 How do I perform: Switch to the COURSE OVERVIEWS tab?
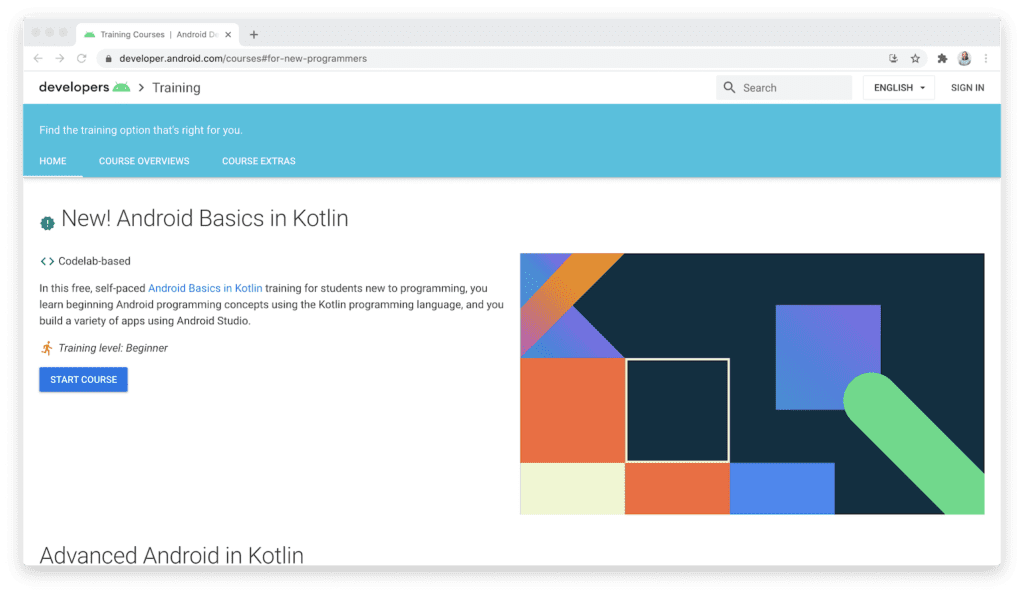pos(144,161)
